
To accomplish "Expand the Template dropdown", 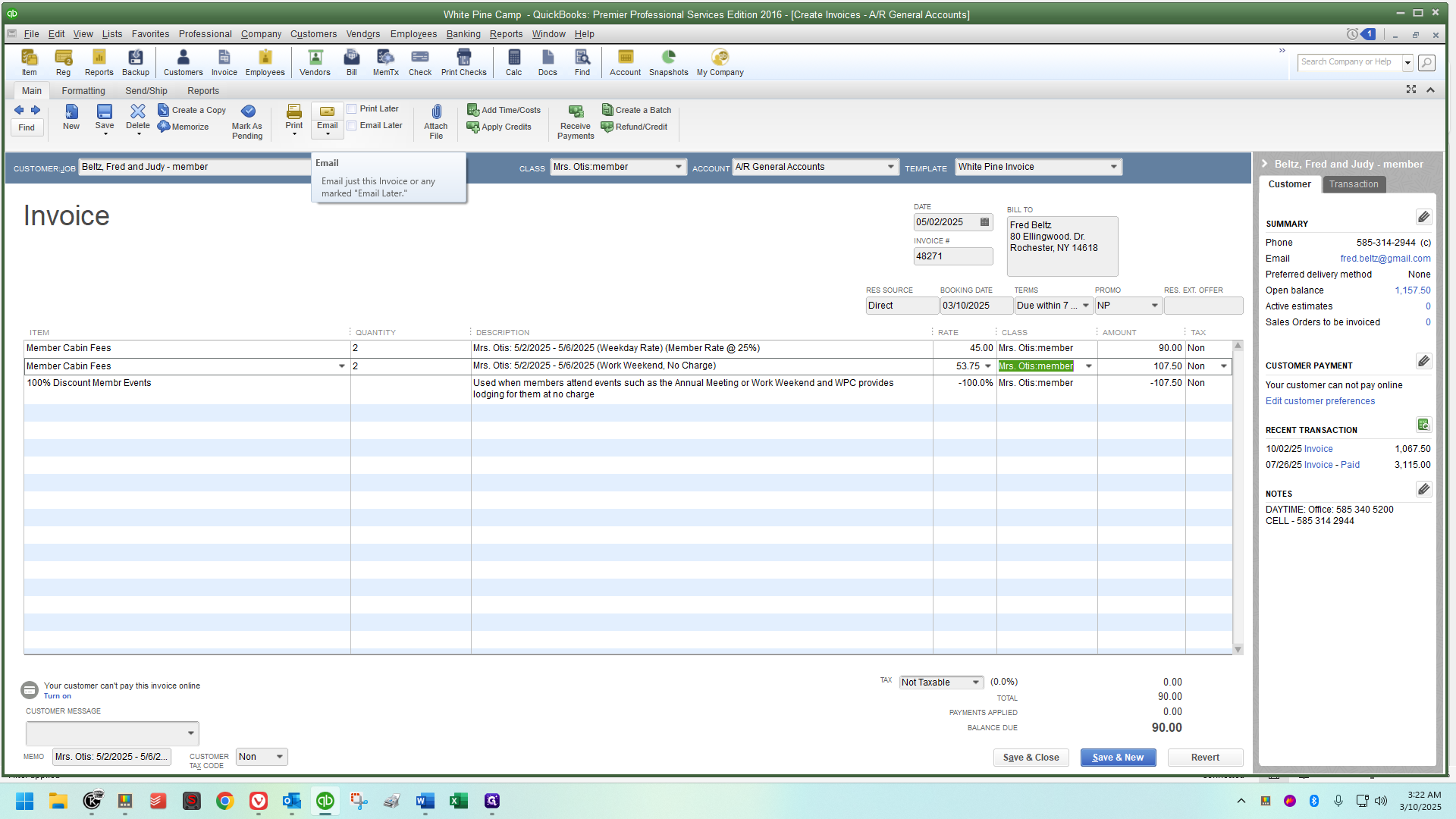I will click(x=1113, y=167).
